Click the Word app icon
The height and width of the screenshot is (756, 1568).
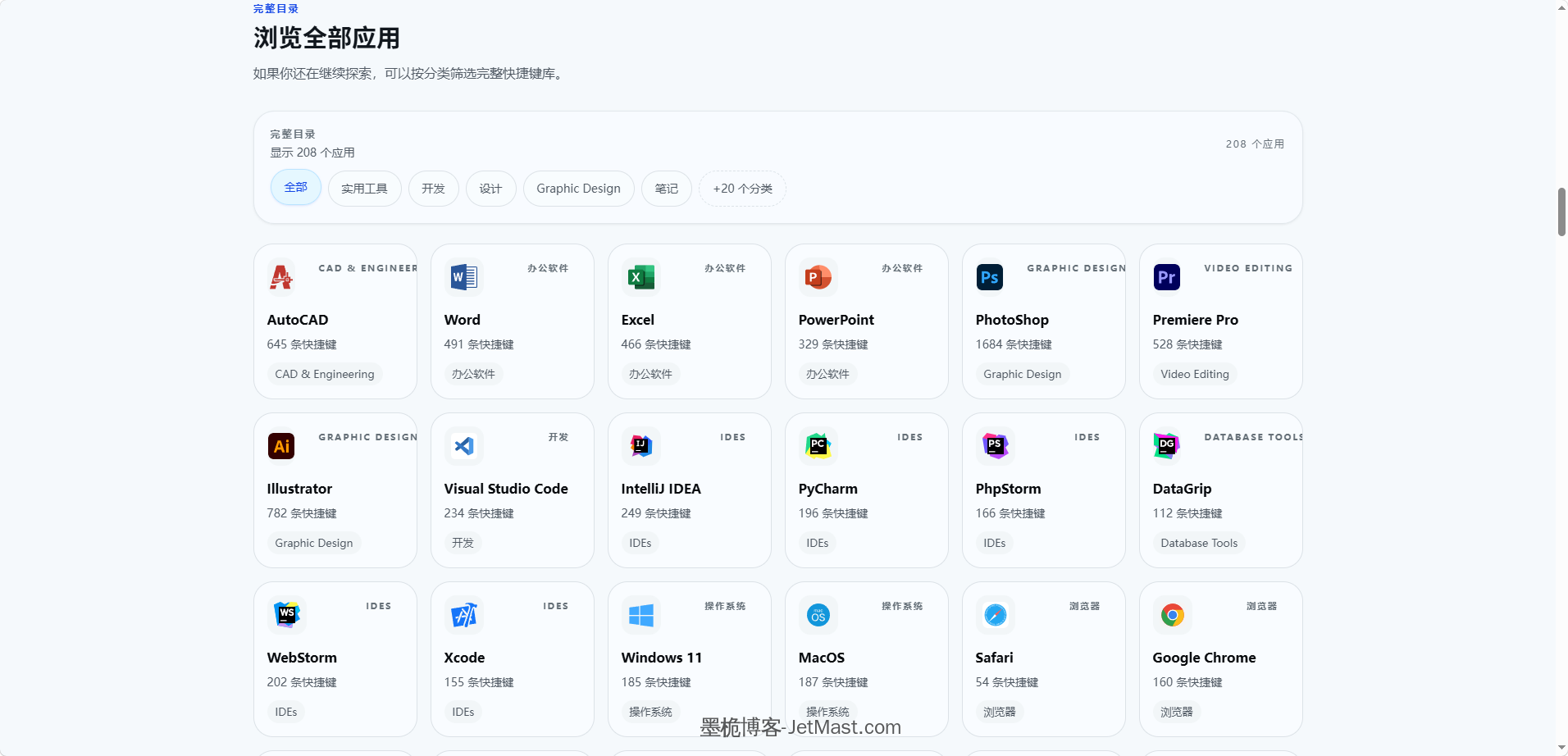click(464, 277)
